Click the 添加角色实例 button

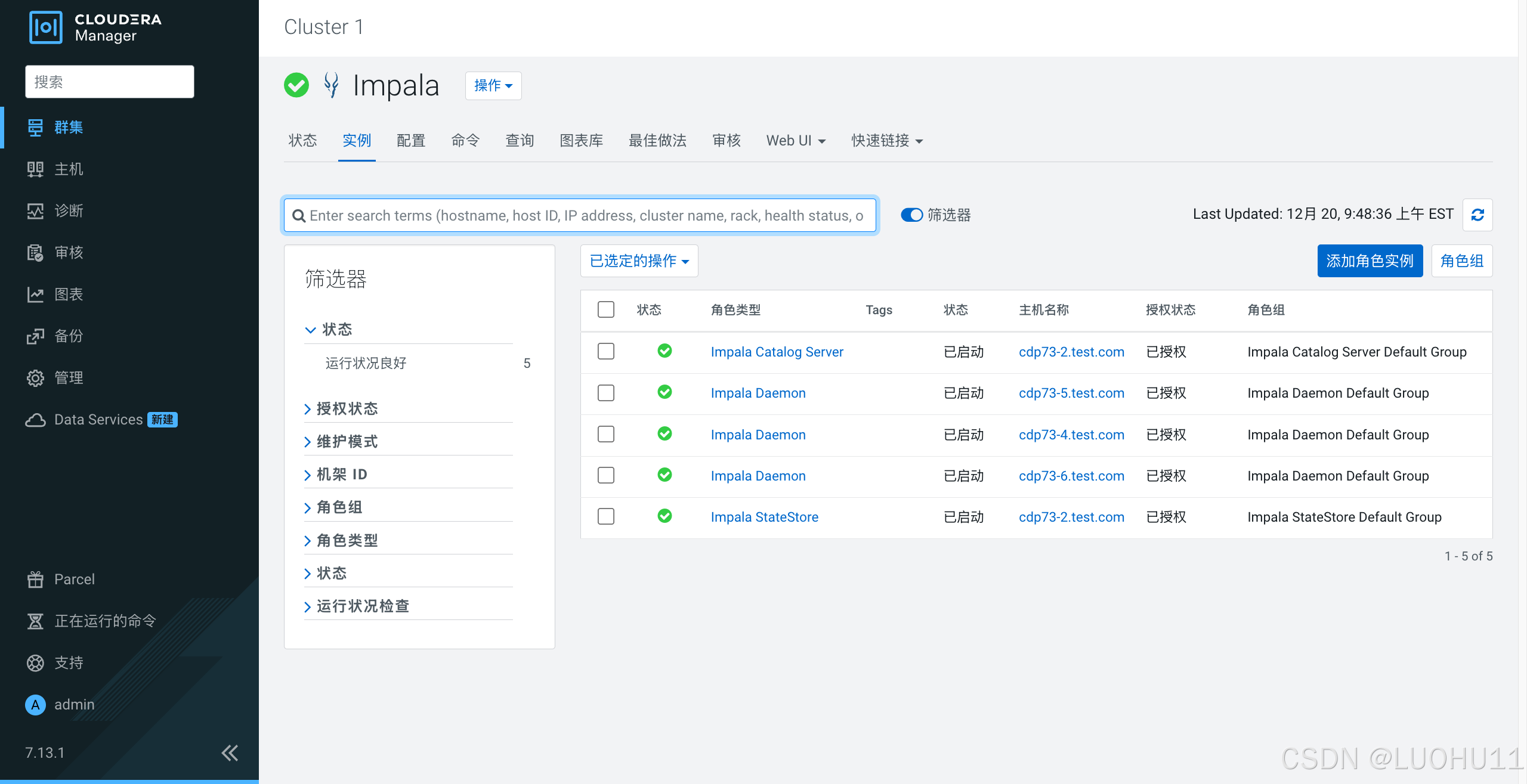click(1370, 261)
